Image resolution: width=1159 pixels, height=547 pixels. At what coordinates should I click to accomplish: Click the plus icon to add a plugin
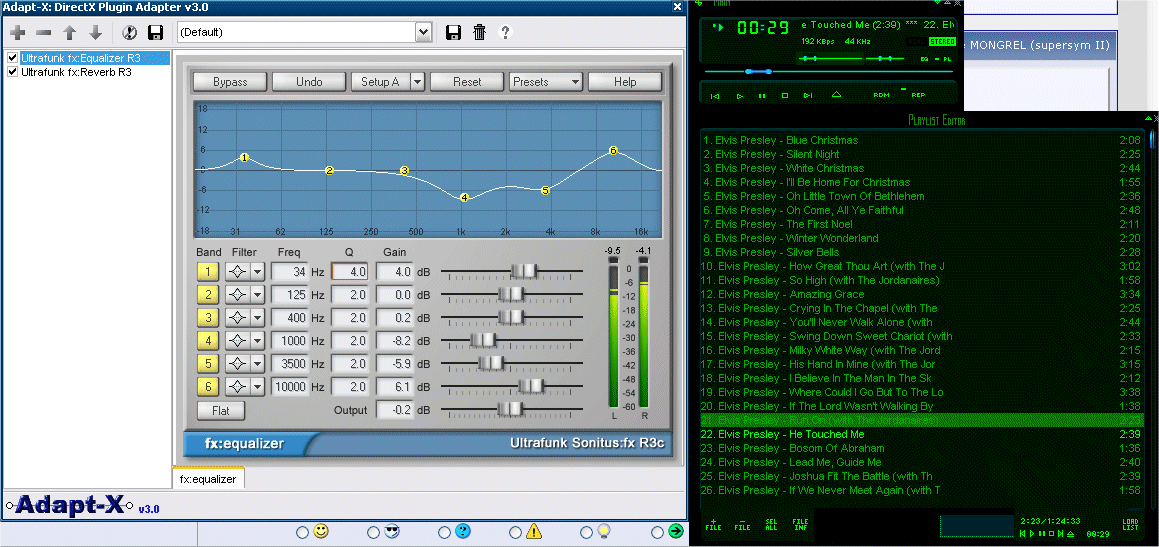coord(18,33)
